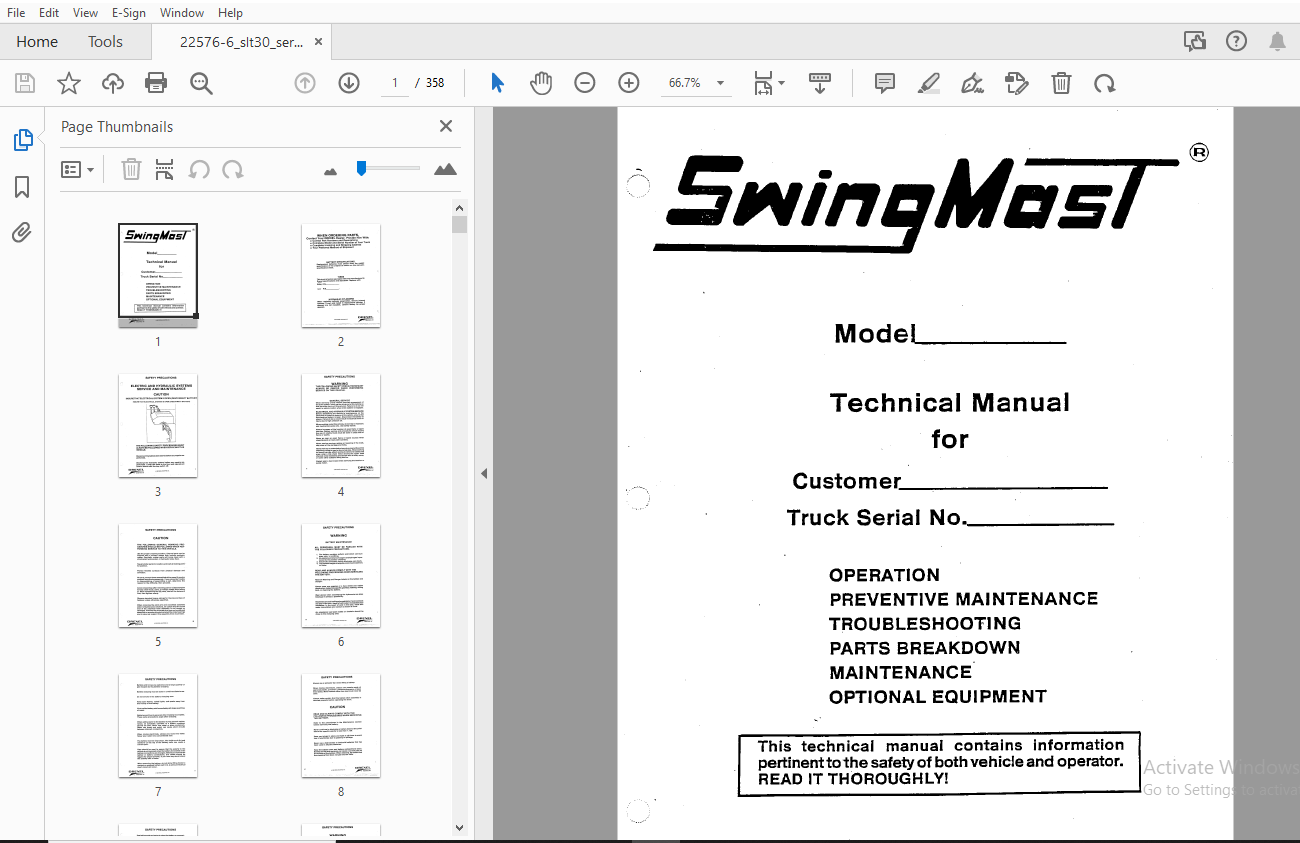Upload document to cloud icon

113,83
